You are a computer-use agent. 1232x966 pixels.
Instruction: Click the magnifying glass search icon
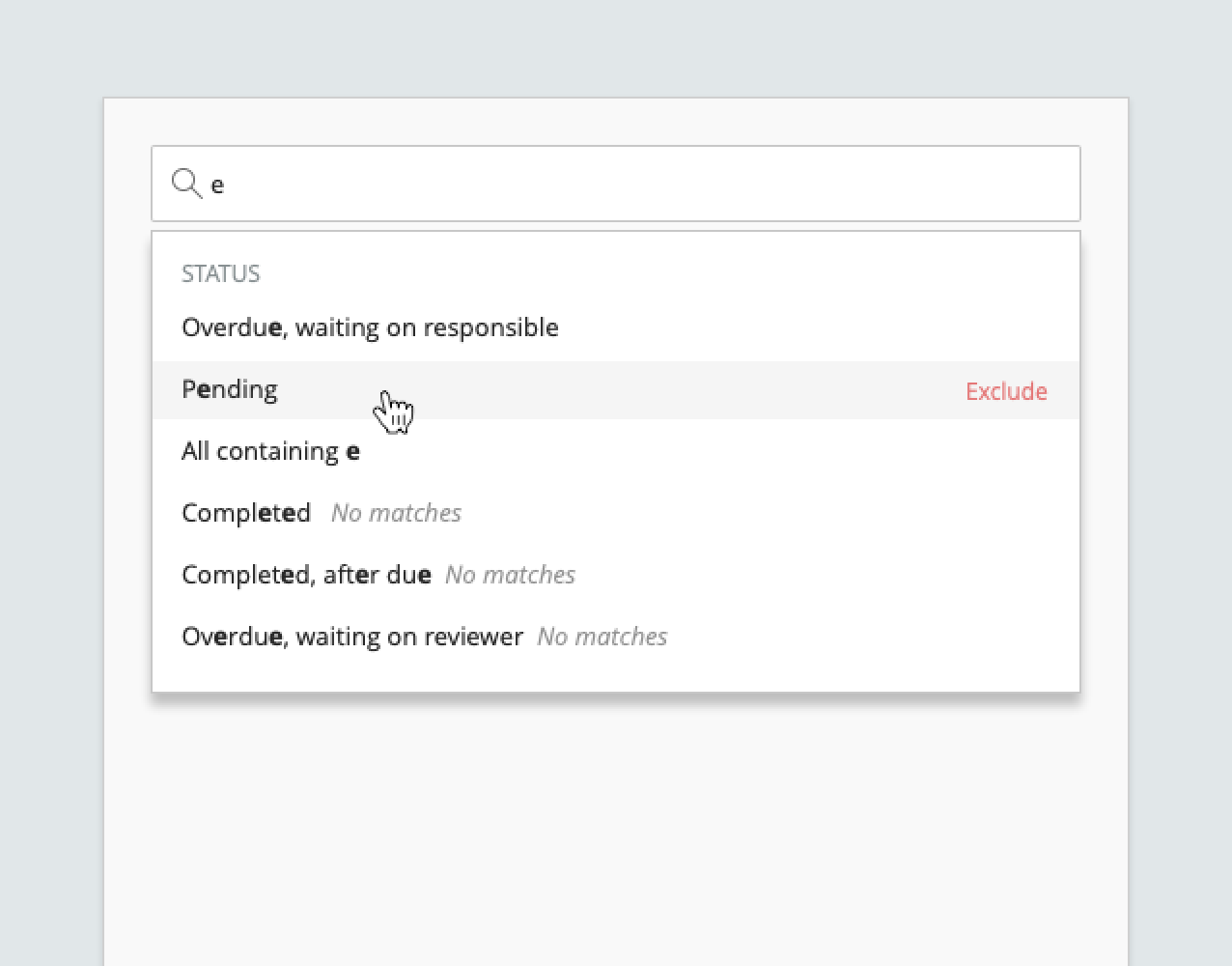pos(185,183)
